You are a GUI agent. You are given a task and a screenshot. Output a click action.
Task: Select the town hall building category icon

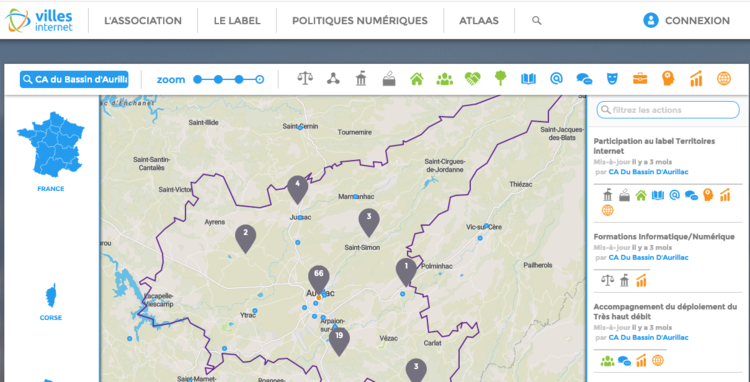[361, 78]
